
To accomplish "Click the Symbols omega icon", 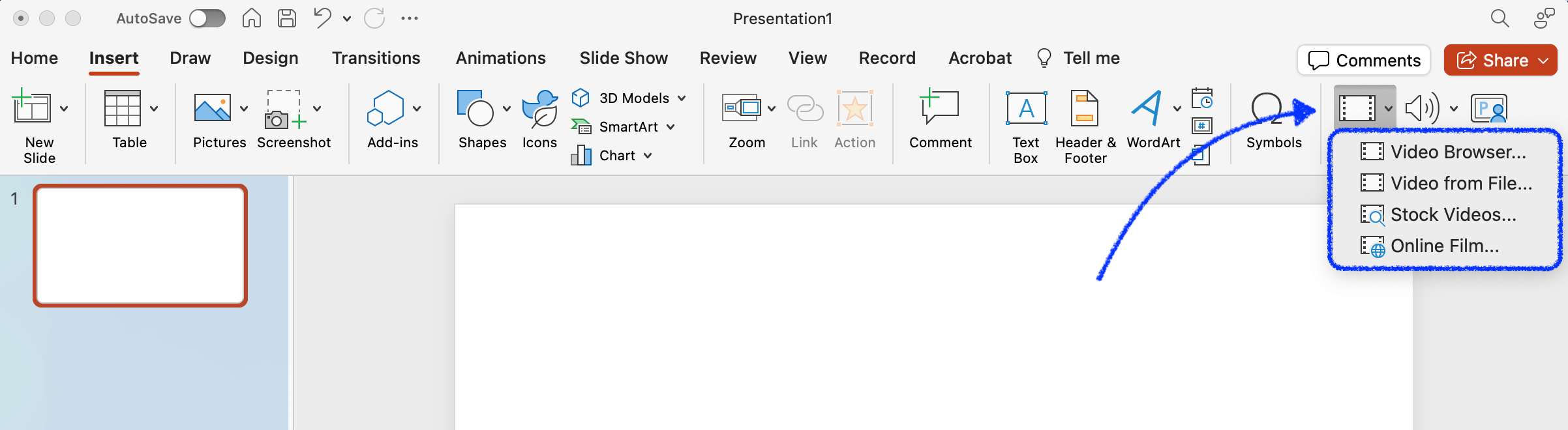I will coord(1267,109).
